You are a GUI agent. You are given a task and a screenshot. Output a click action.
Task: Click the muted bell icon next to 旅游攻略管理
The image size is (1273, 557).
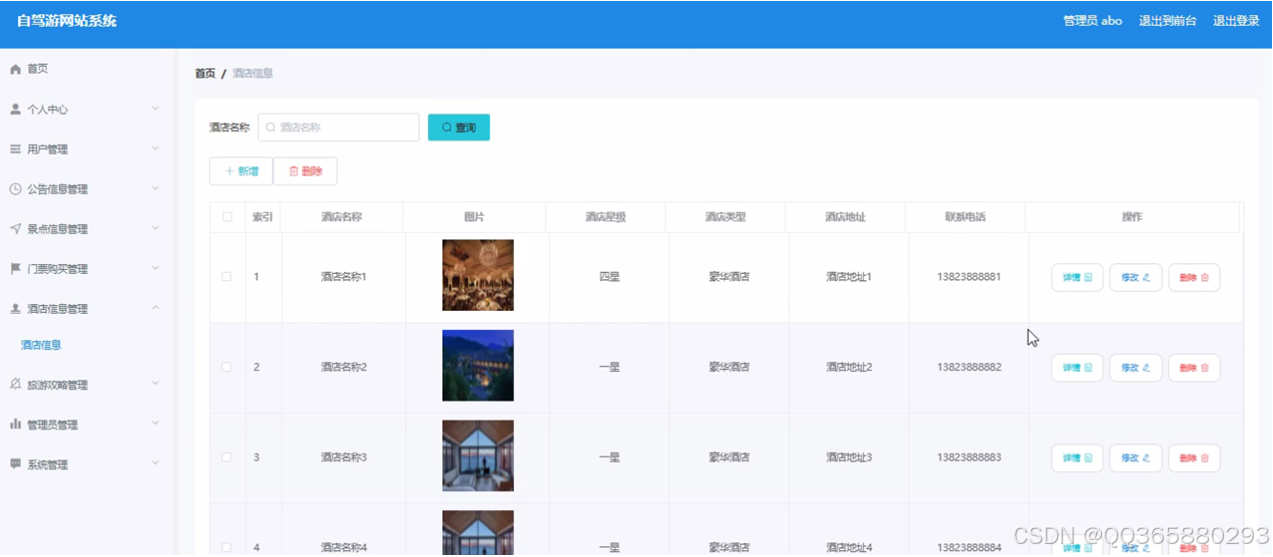(15, 385)
